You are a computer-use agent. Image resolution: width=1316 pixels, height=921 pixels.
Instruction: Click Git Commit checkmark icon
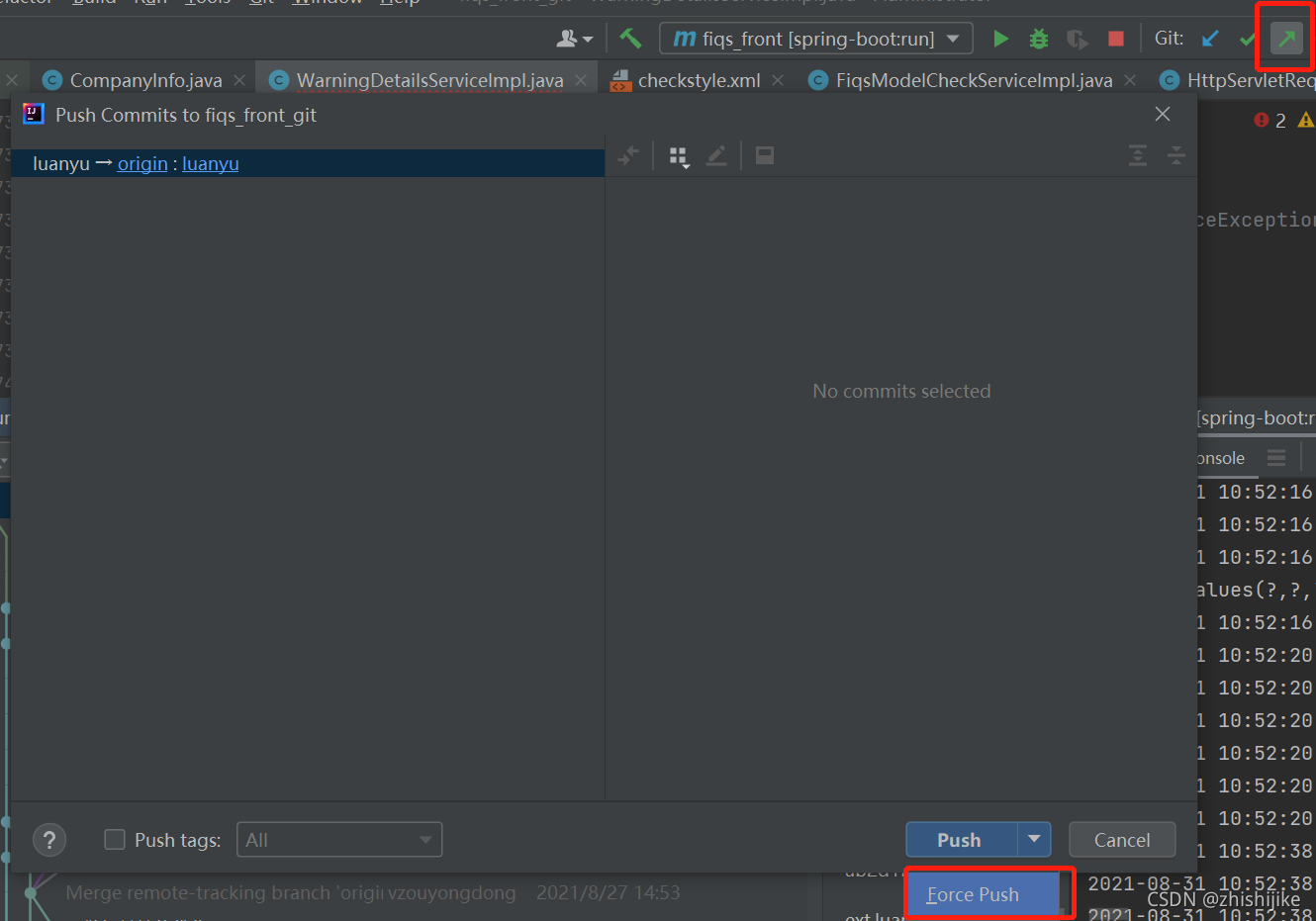(1247, 40)
